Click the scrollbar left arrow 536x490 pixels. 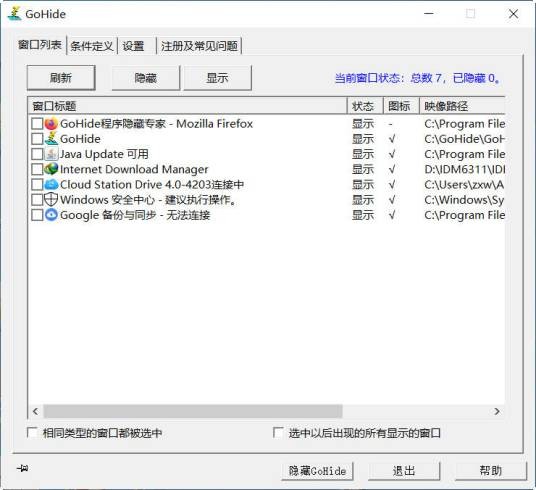(36, 411)
